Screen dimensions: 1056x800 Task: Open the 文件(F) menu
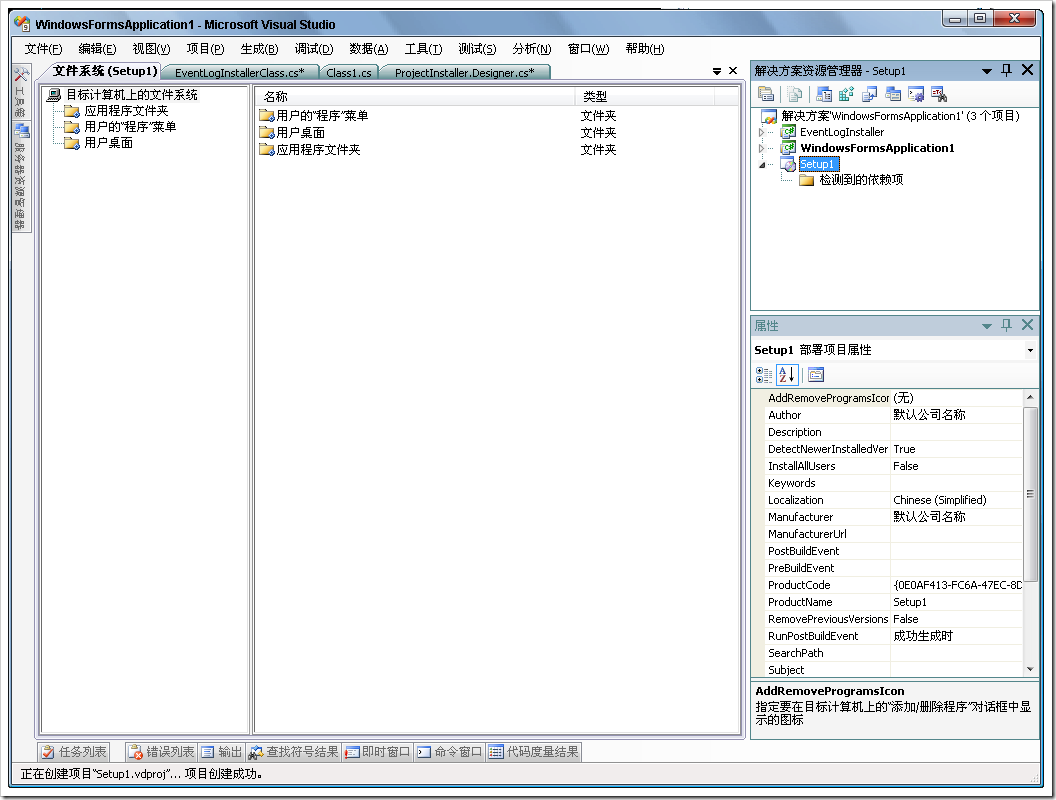click(43, 48)
